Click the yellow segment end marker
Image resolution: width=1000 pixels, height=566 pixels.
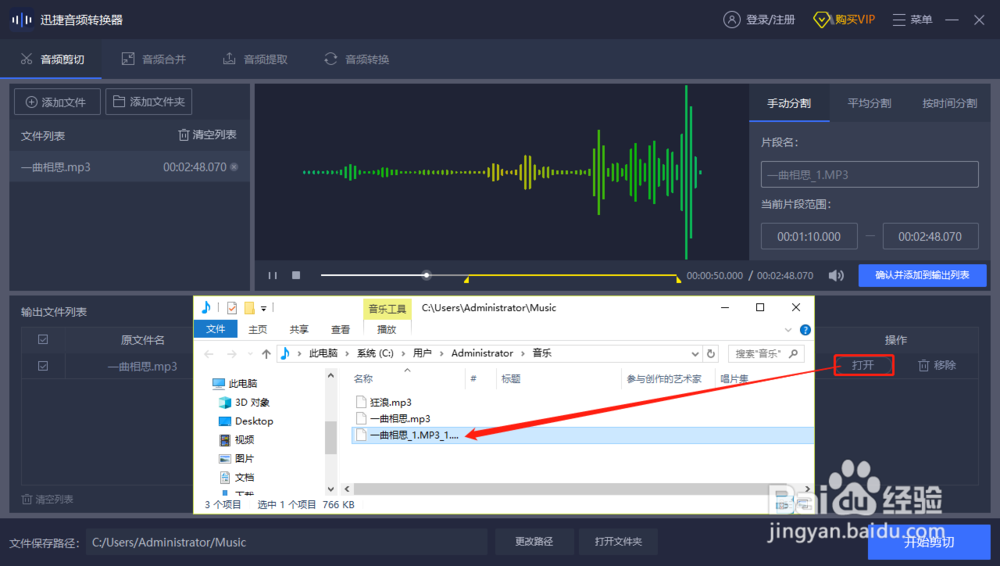[678, 279]
